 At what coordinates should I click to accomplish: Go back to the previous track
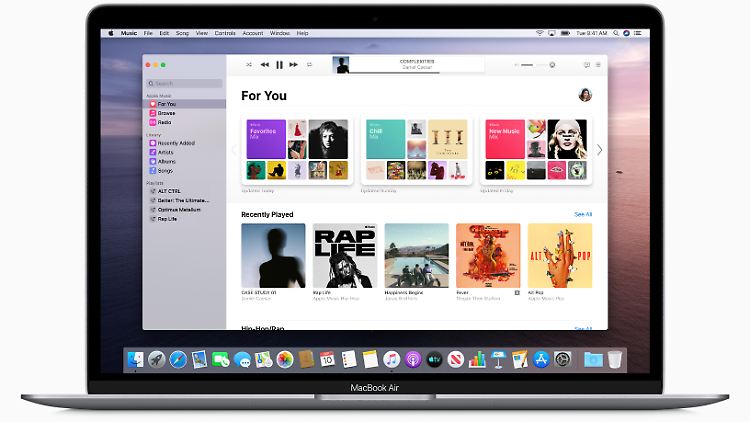[x=264, y=64]
